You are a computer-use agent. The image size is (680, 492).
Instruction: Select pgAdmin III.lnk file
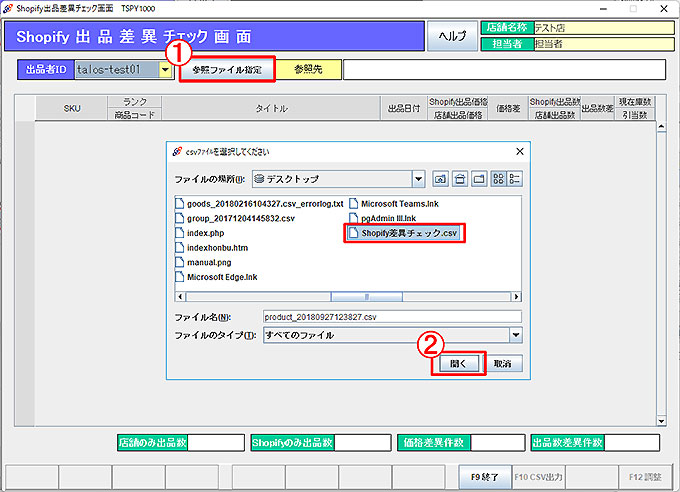(382, 218)
